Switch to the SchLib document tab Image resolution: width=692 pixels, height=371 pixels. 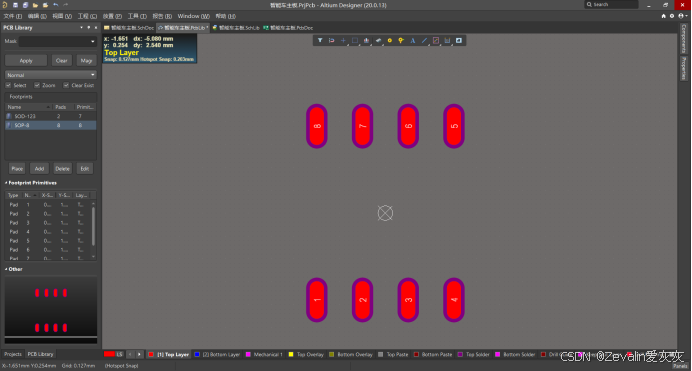(236, 27)
